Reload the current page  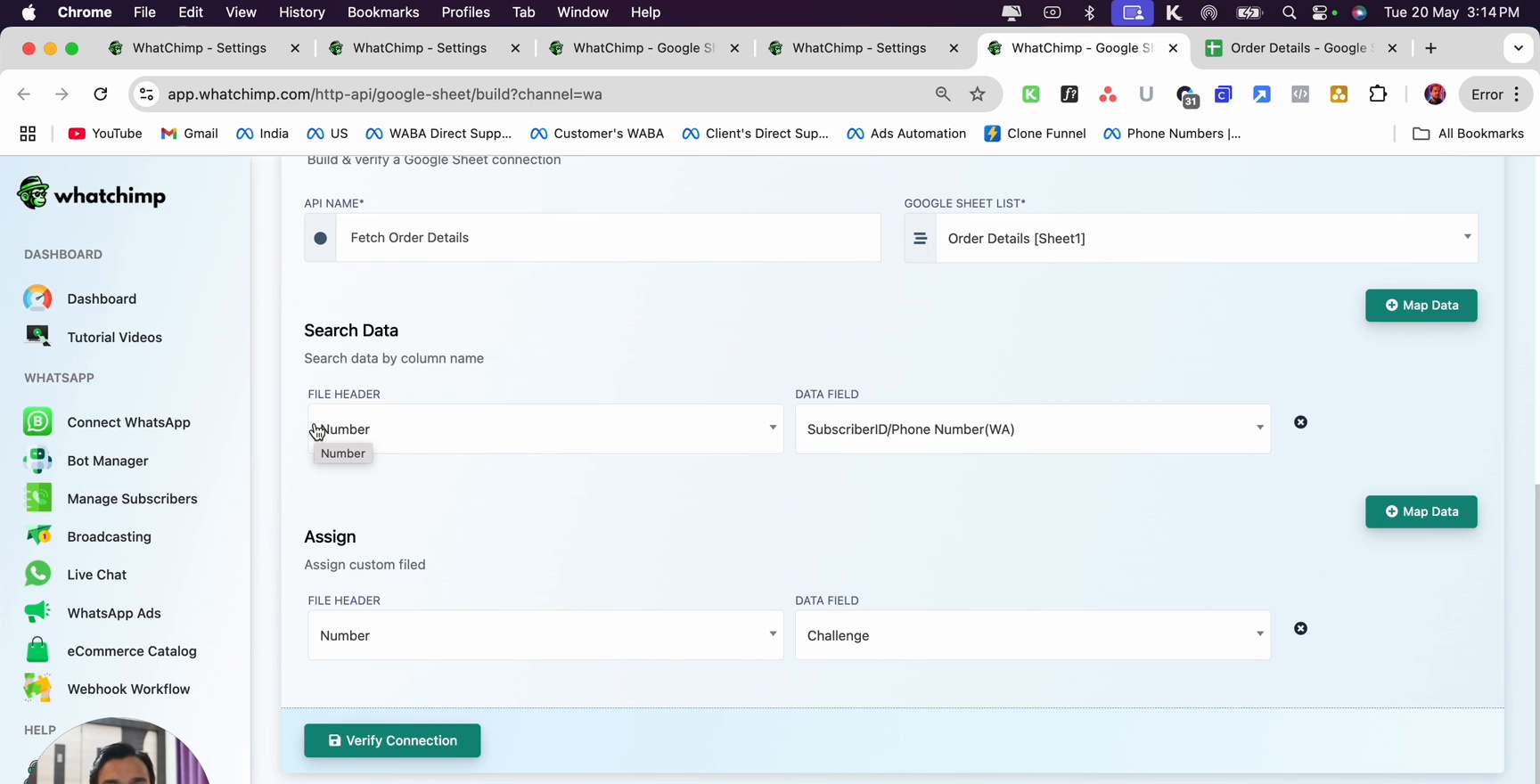click(101, 94)
